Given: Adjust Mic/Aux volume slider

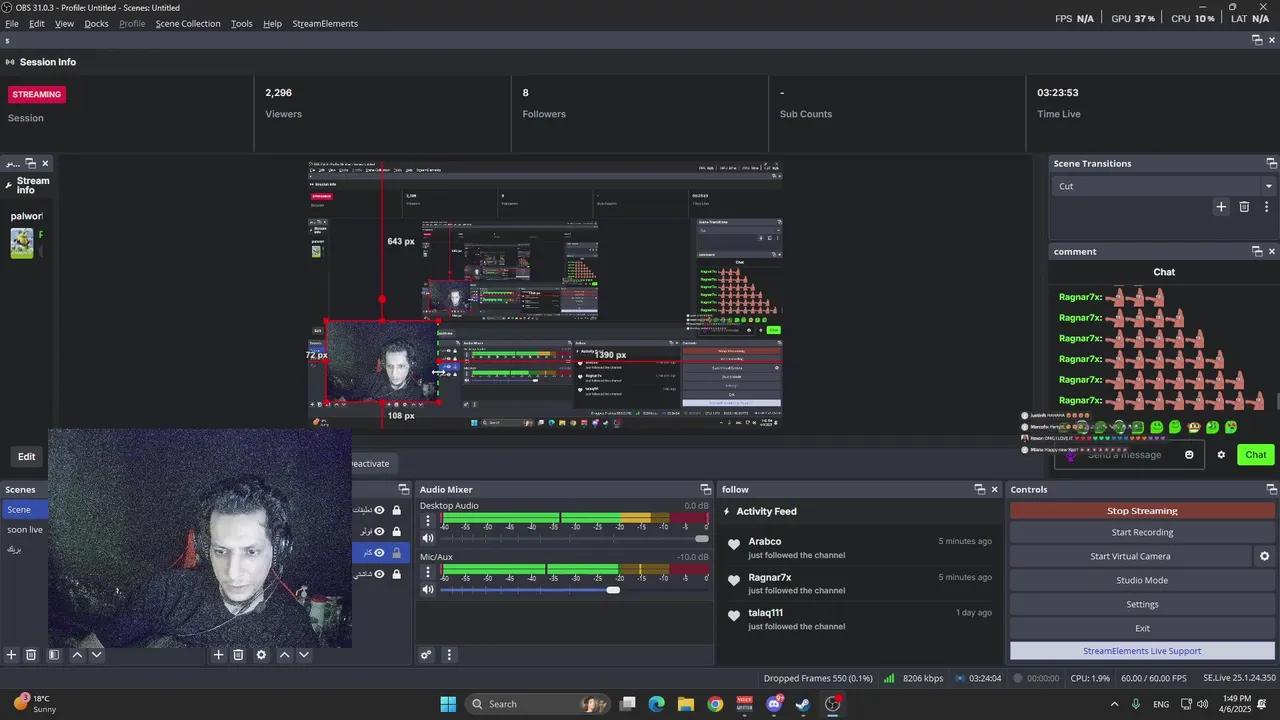Looking at the screenshot, I should point(575,589).
